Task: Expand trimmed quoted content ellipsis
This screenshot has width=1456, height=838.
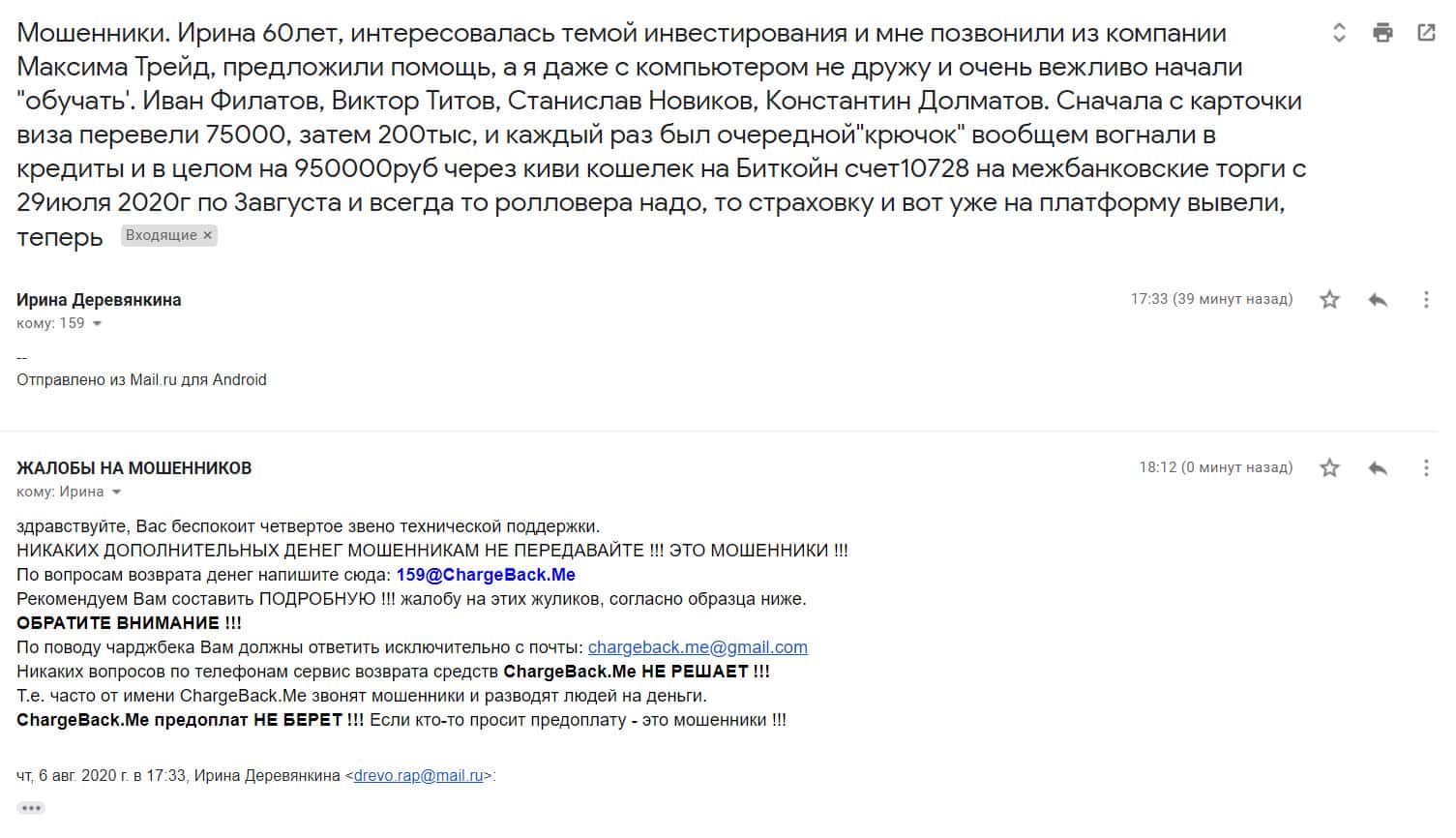Action: click(31, 808)
